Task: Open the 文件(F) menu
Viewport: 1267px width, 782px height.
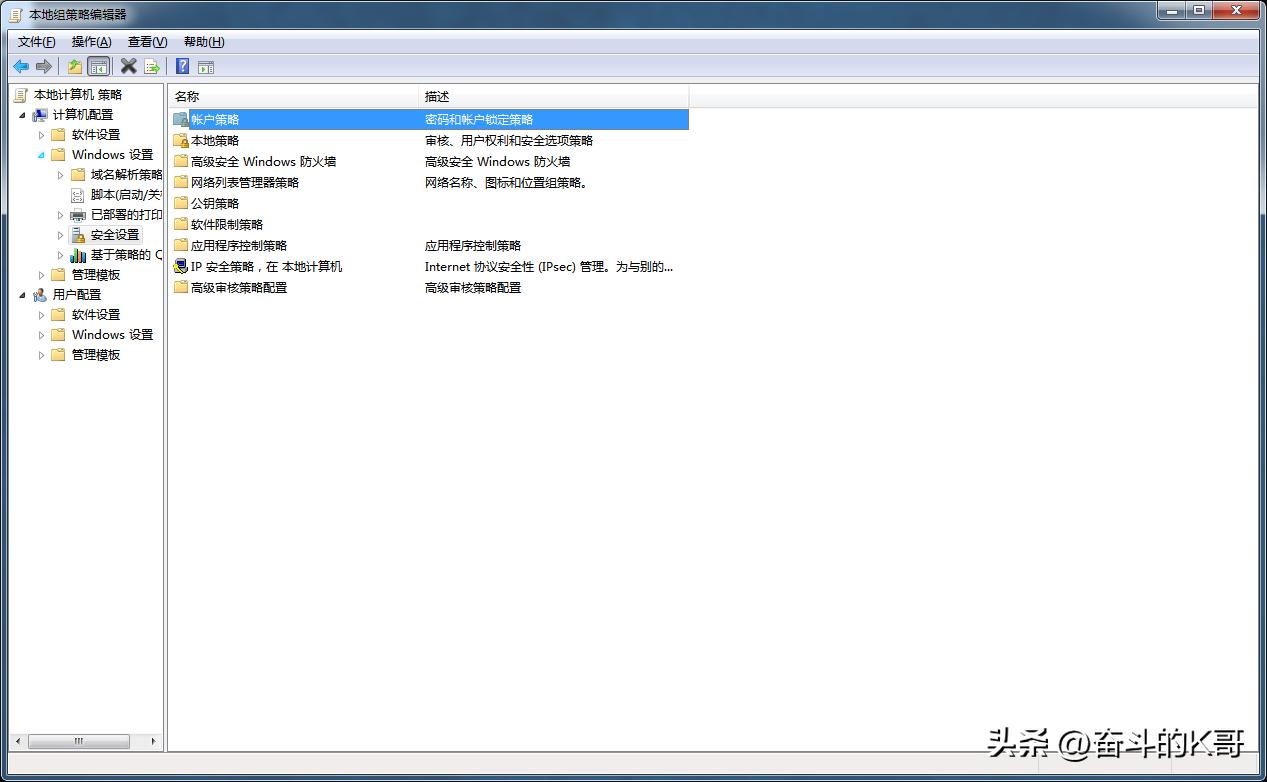Action: 34,41
